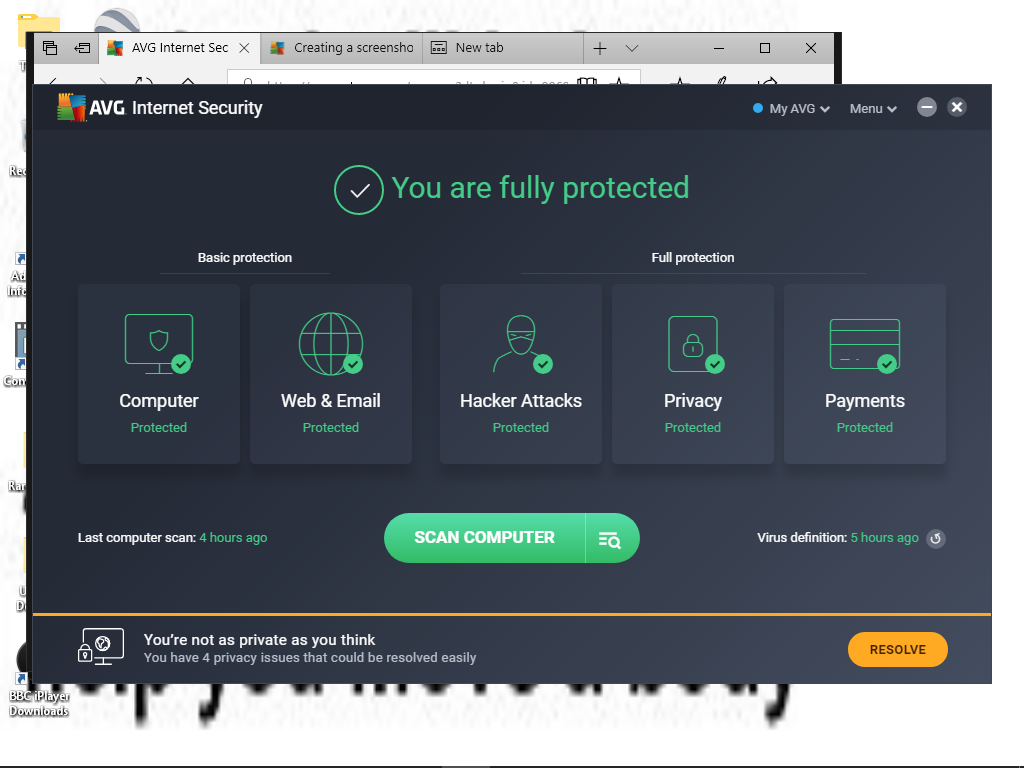The image size is (1024, 768).
Task: Open the Web & Email globe tile
Action: point(330,374)
